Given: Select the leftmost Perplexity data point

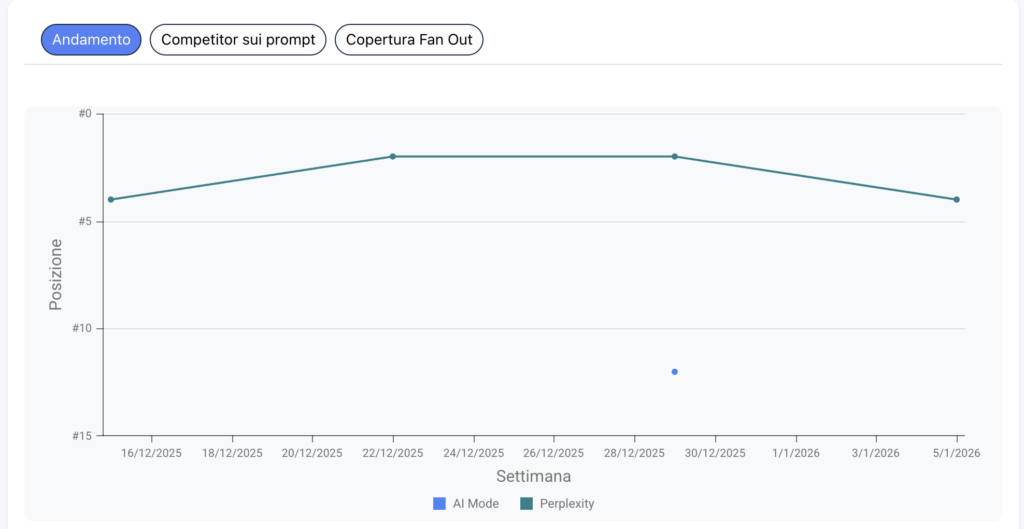Looking at the screenshot, I should (111, 199).
